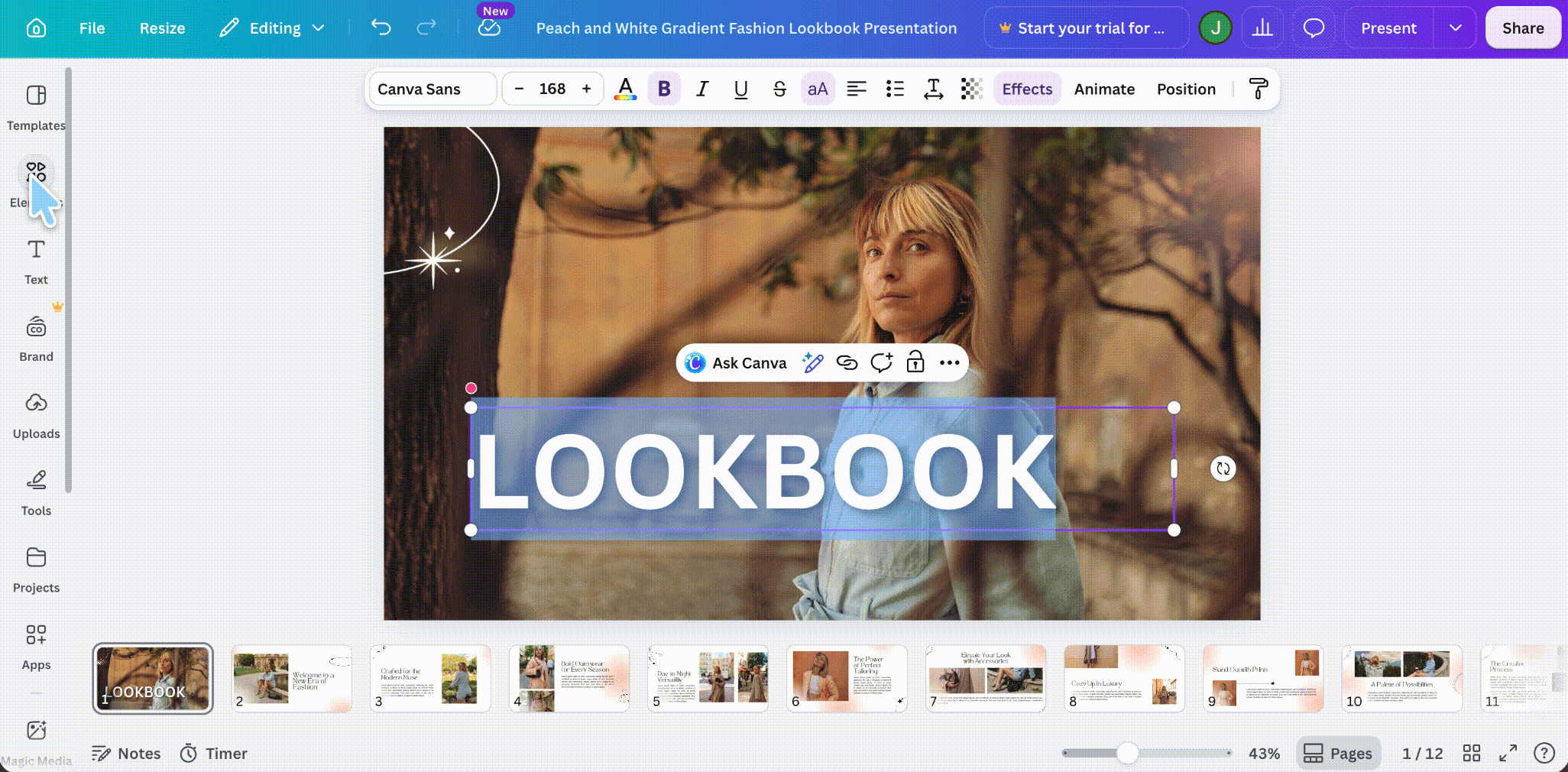Open the comments speech bubble
Image resolution: width=1568 pixels, height=772 pixels.
[1314, 28]
